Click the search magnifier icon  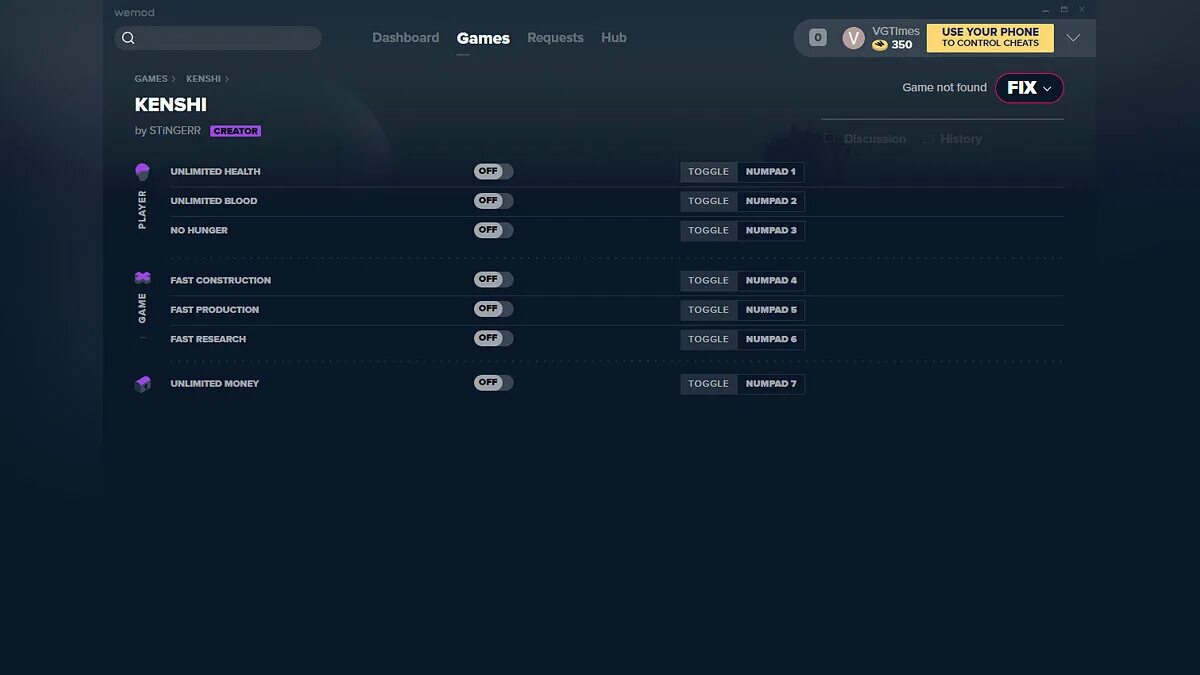click(128, 38)
